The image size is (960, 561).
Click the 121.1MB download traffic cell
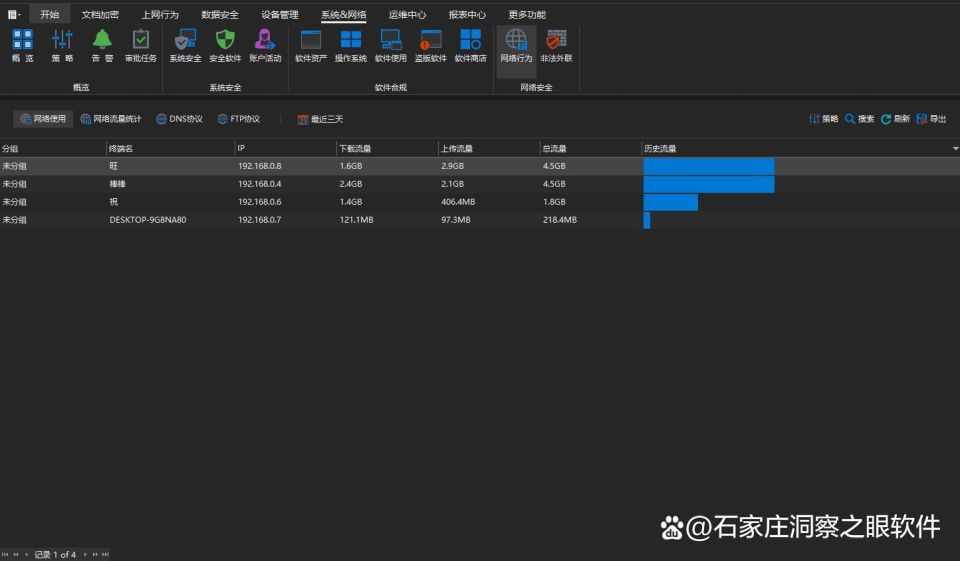click(x=356, y=219)
